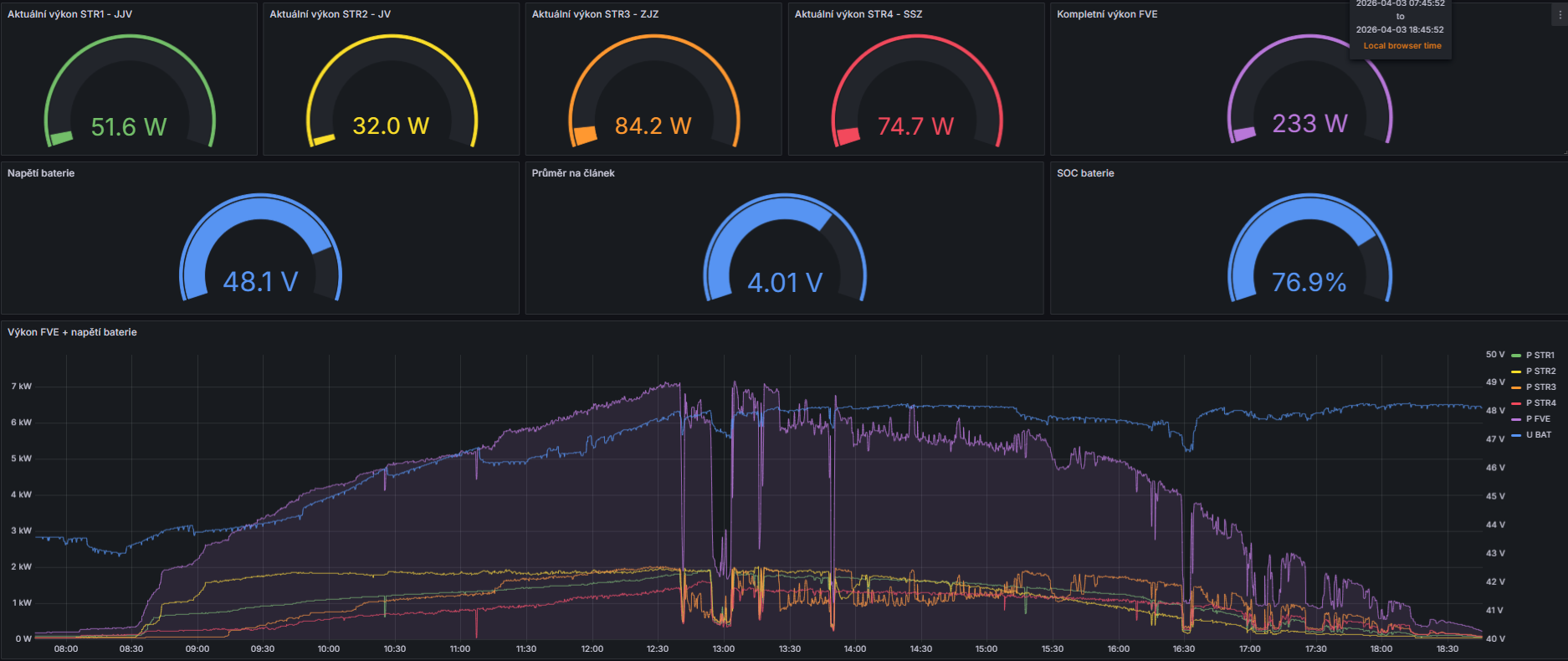Open the Kompletní výkon FVE panel three-dot menu

point(1560,14)
